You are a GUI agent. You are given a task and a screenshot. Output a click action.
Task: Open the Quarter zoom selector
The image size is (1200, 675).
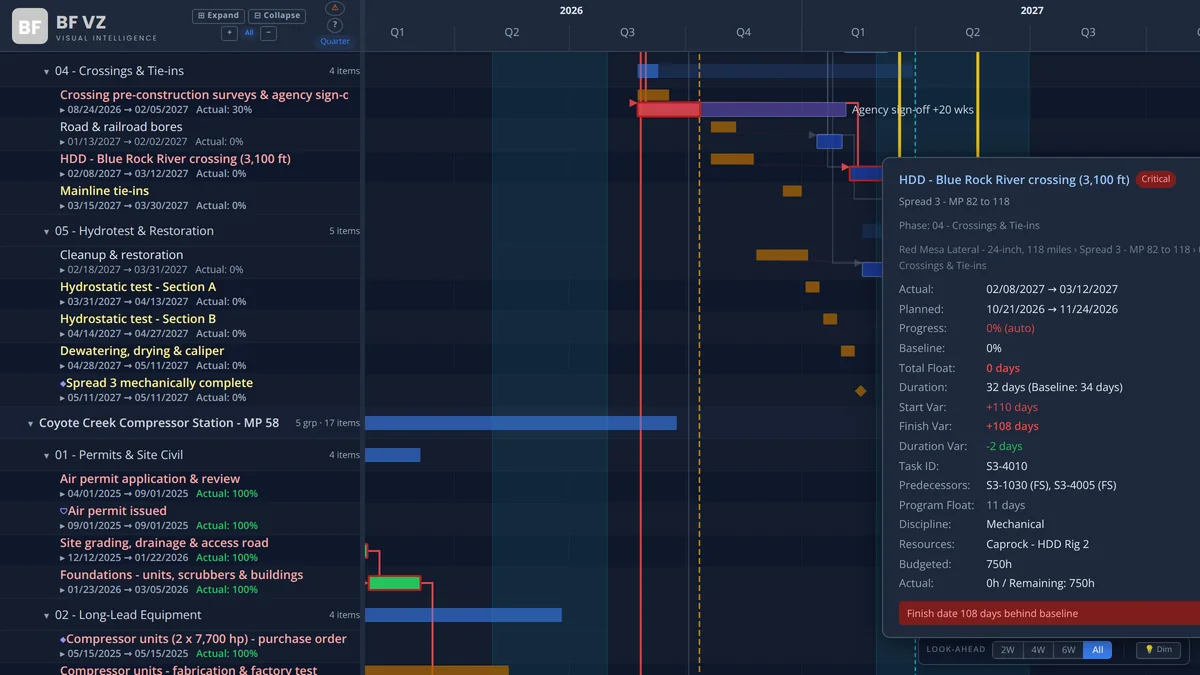pos(335,41)
